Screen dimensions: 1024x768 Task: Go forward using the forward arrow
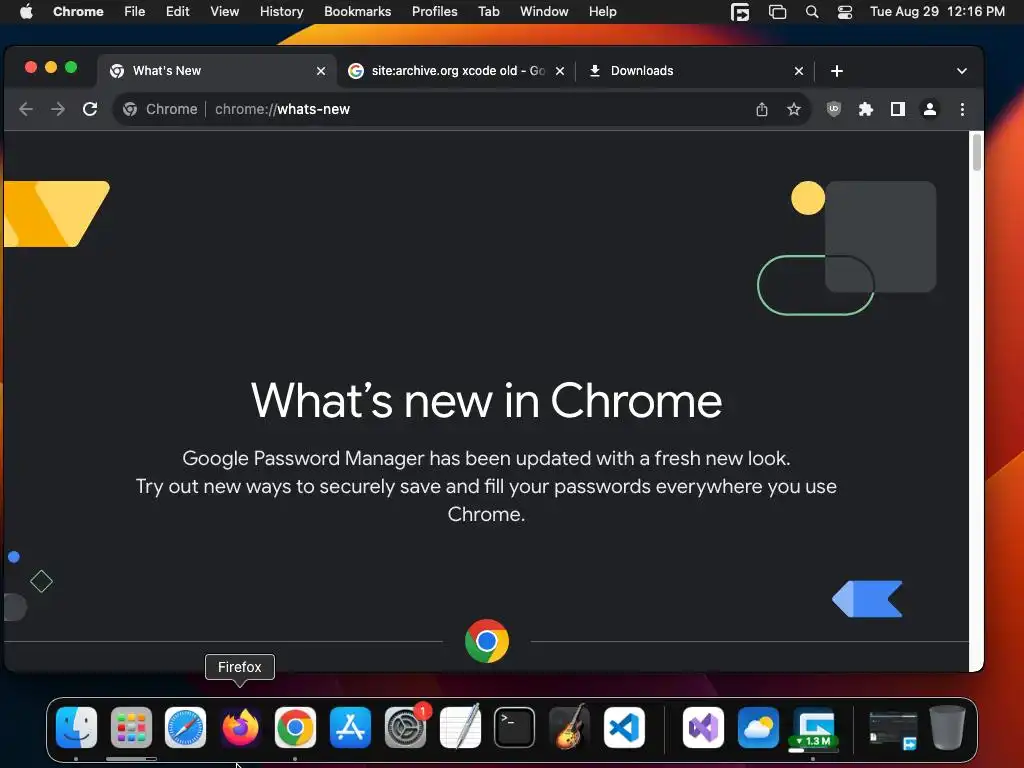coord(57,109)
